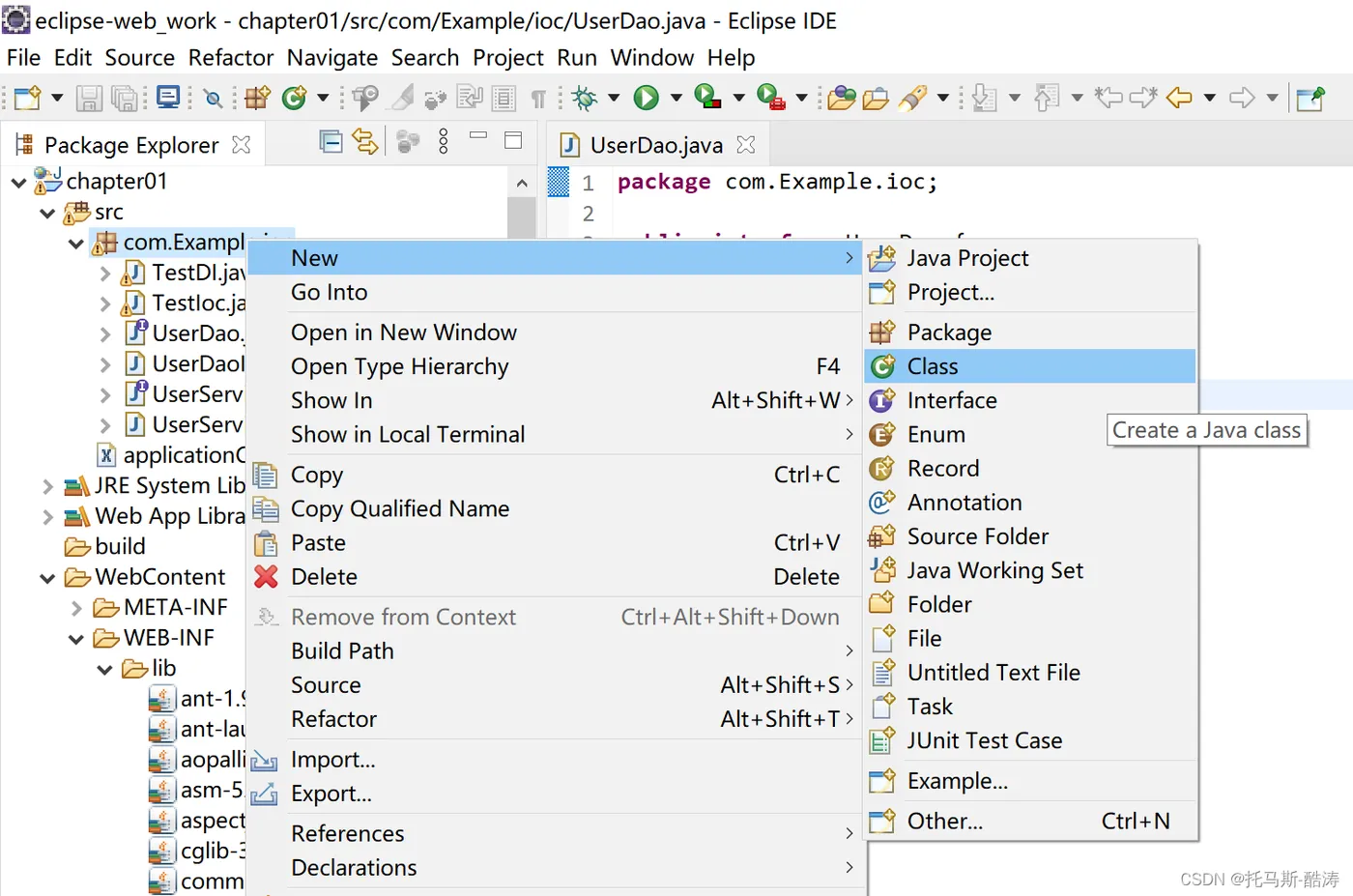Image resolution: width=1353 pixels, height=896 pixels.
Task: Click the Open Perspective icon
Action: [1310, 98]
